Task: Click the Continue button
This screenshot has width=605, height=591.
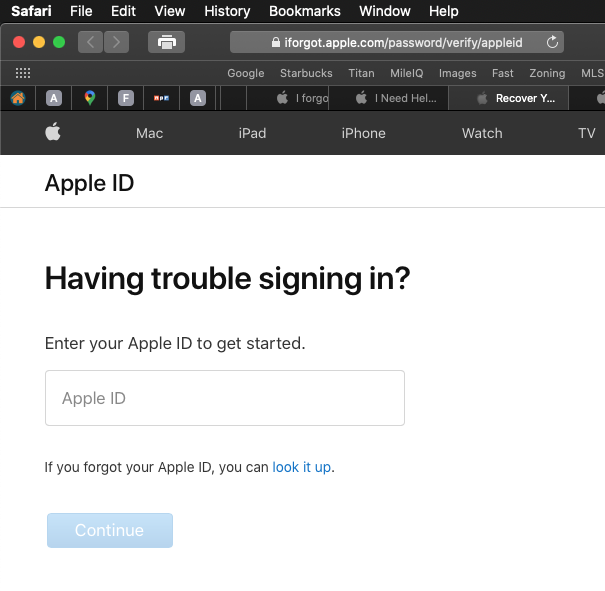Action: [x=110, y=530]
